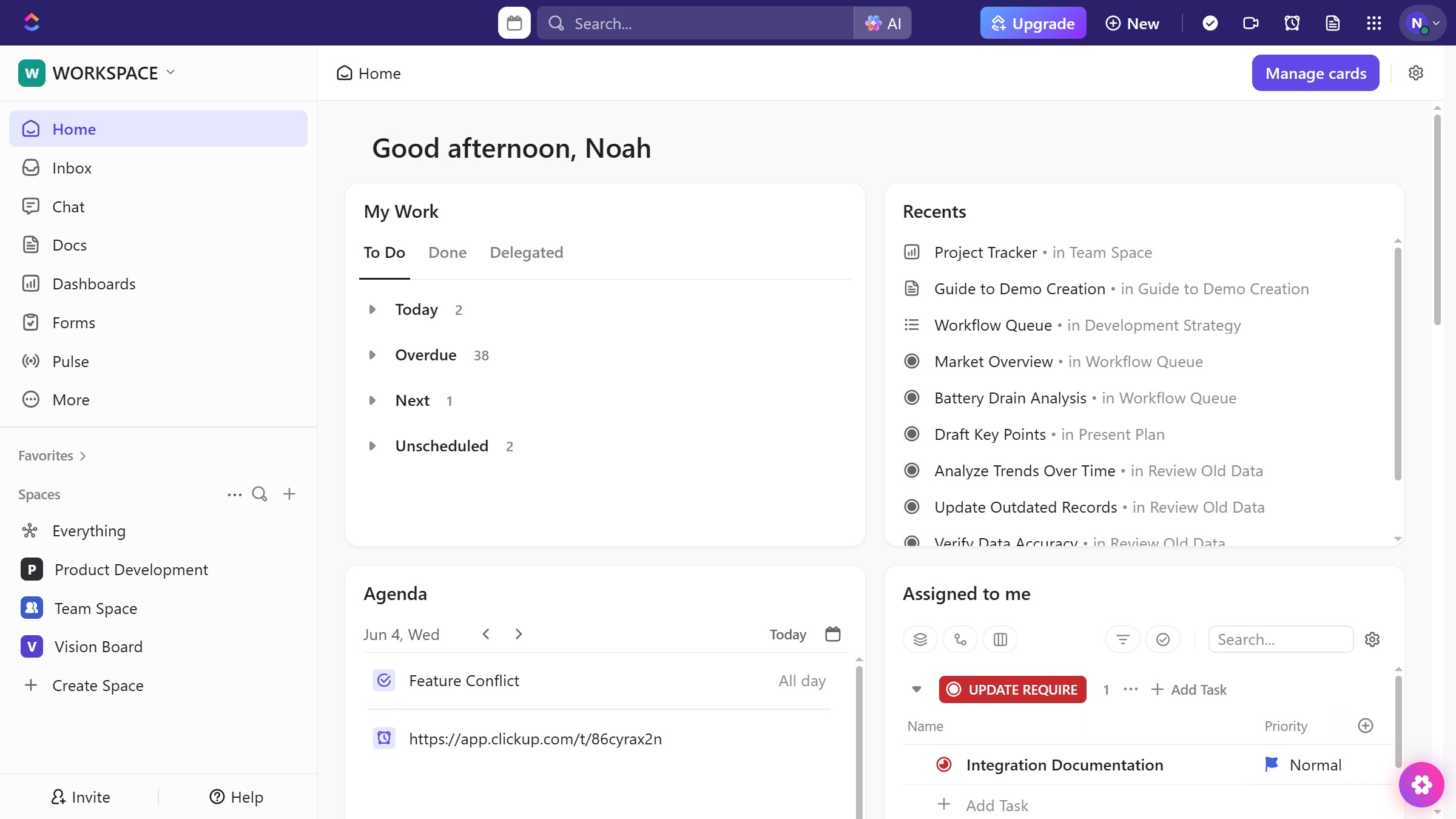Screen dimensions: 1456x819
Task: Click the Assigned to me search field
Action: coord(1280,639)
